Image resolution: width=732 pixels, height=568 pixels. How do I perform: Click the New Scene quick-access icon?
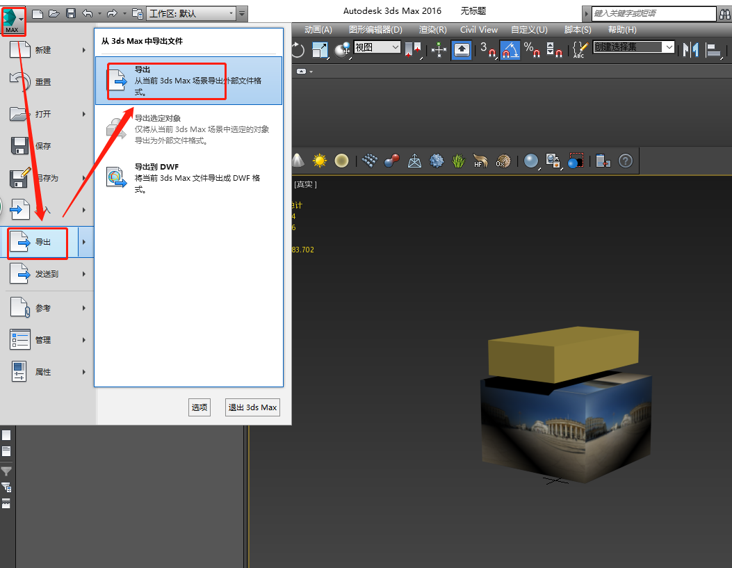[x=37, y=14]
